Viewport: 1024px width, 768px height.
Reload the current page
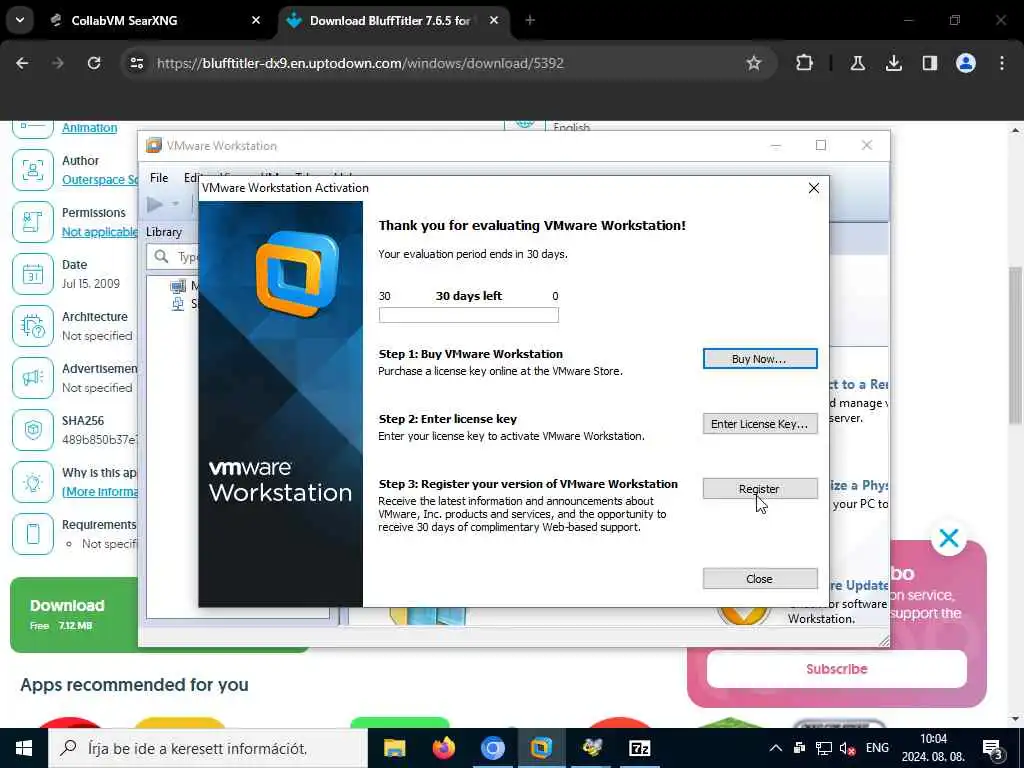[94, 63]
